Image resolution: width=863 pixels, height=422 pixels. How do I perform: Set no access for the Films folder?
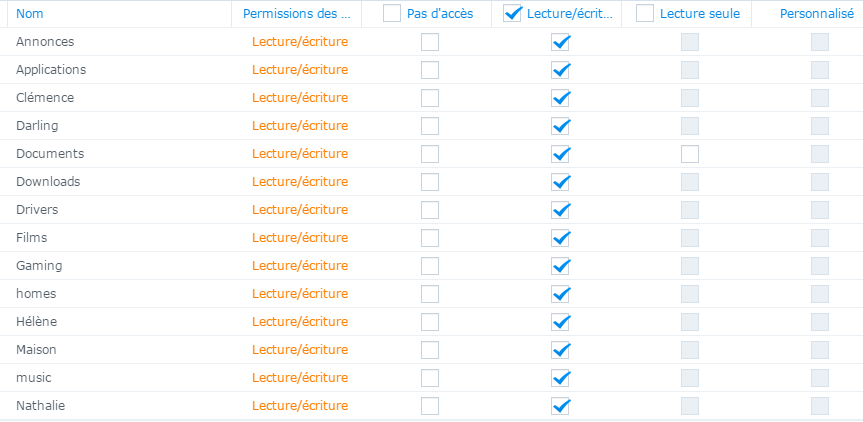pyautogui.click(x=429, y=238)
